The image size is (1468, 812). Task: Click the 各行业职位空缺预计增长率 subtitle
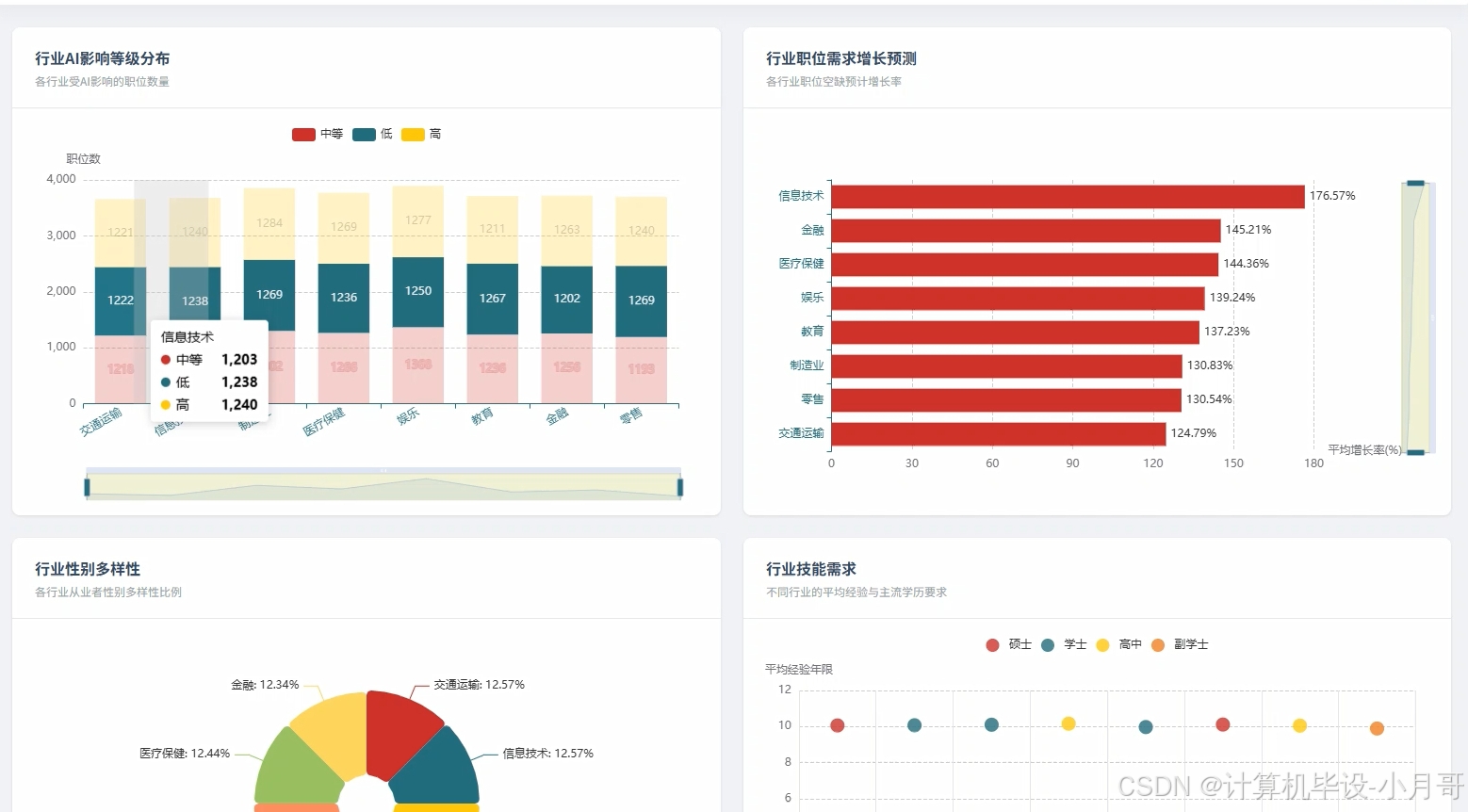[834, 82]
